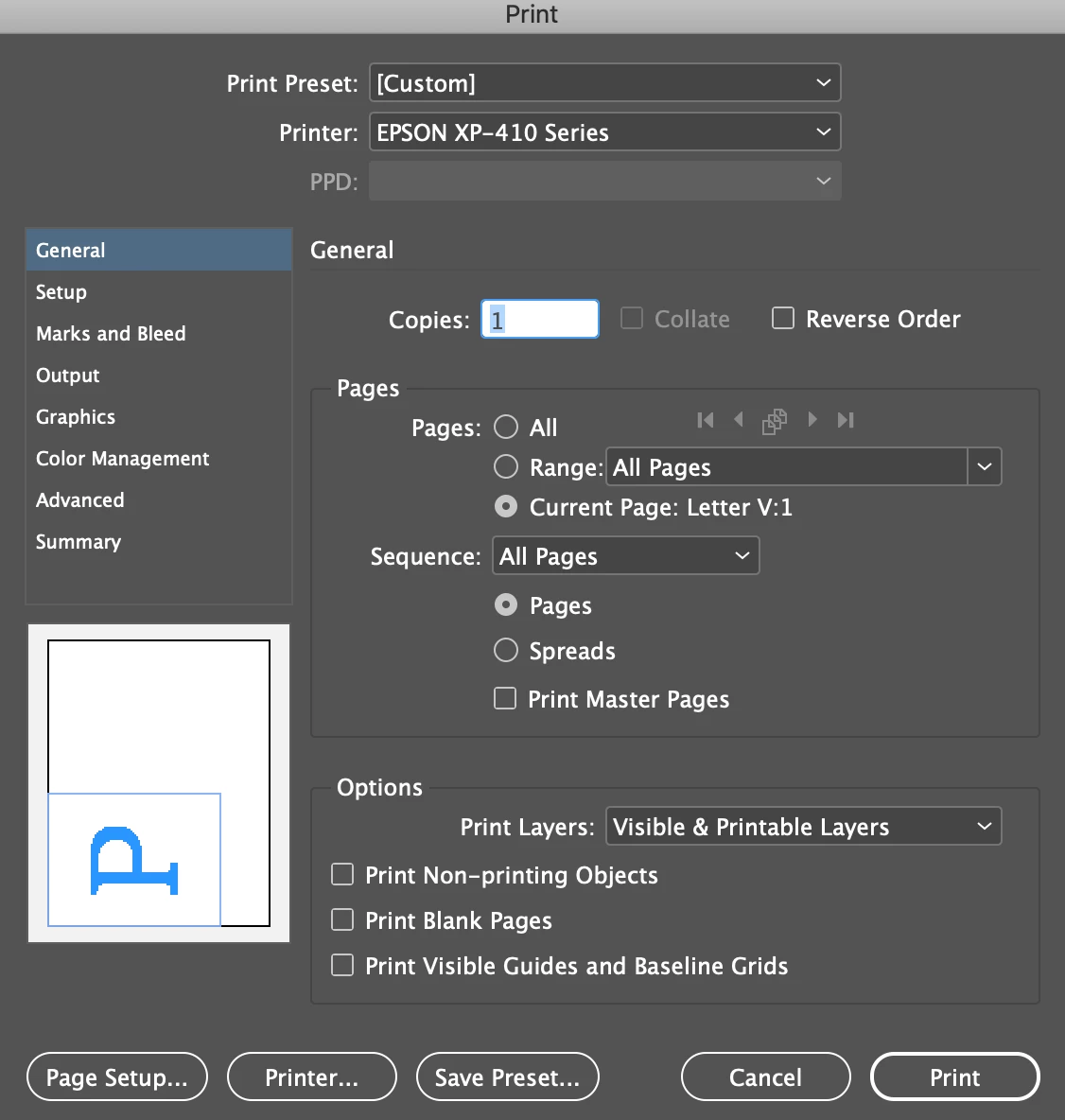Open the Summary category

click(159, 541)
